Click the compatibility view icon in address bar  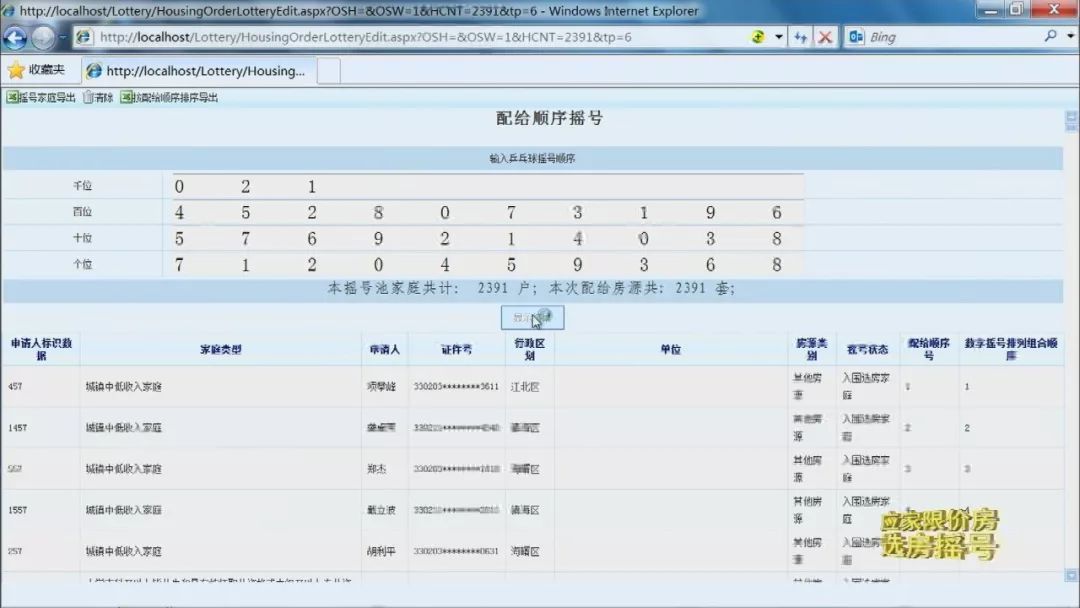[758, 37]
